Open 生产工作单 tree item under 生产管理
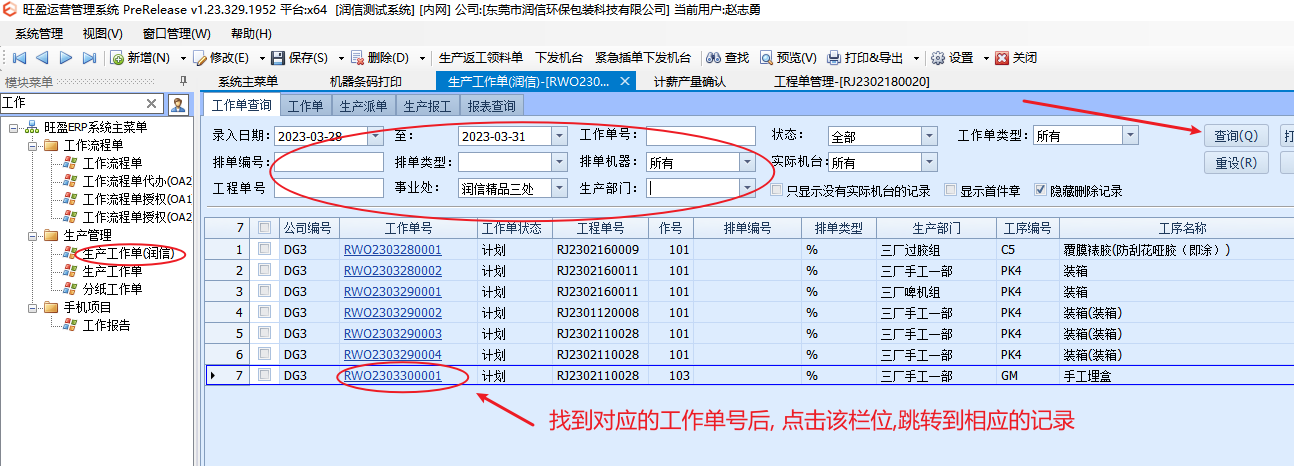Image resolution: width=1294 pixels, height=466 pixels. (112, 271)
